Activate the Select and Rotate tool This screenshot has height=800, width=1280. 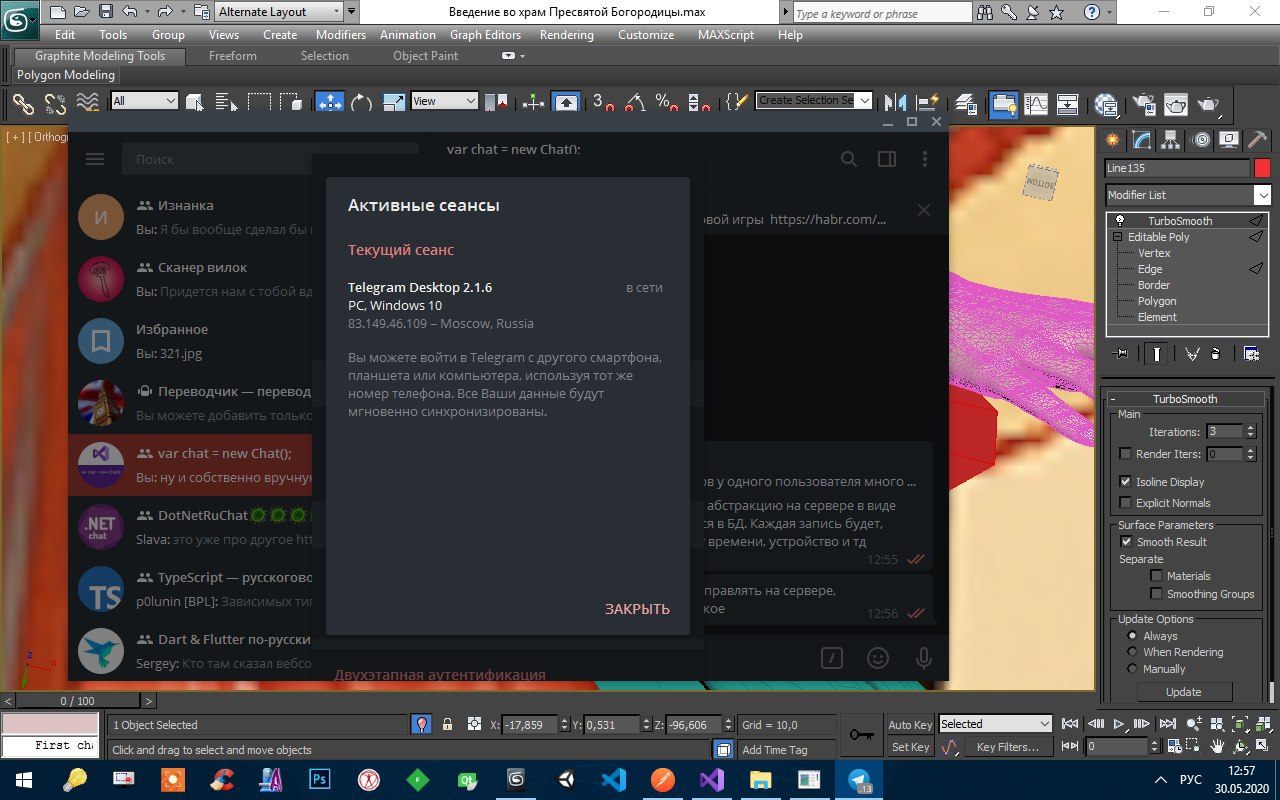(361, 102)
